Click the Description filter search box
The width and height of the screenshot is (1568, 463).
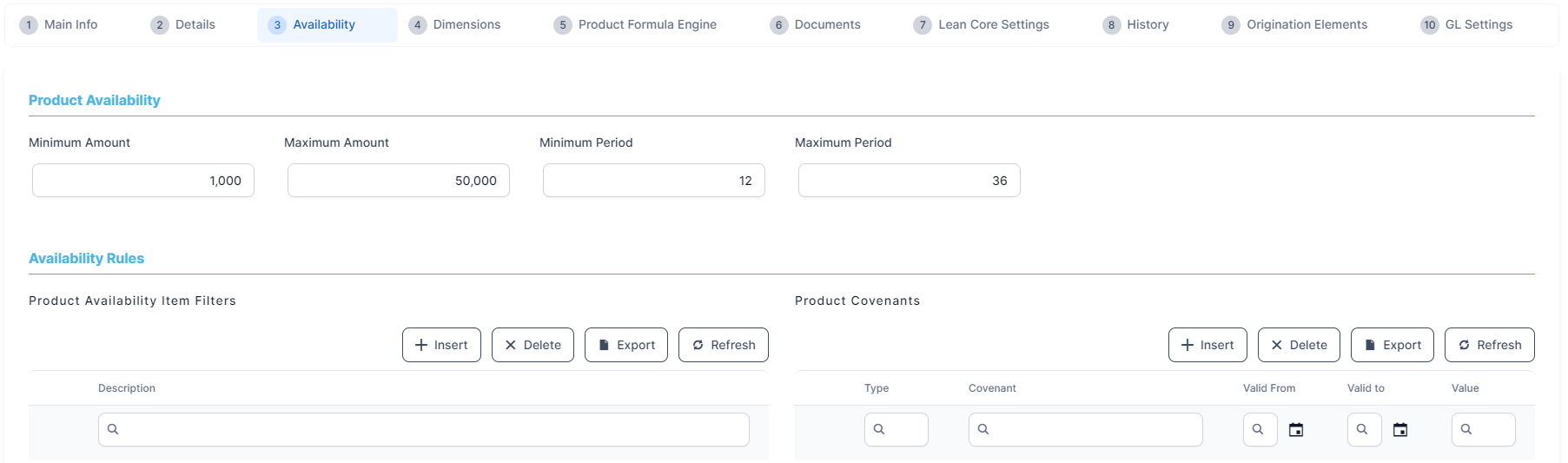pyautogui.click(x=424, y=430)
